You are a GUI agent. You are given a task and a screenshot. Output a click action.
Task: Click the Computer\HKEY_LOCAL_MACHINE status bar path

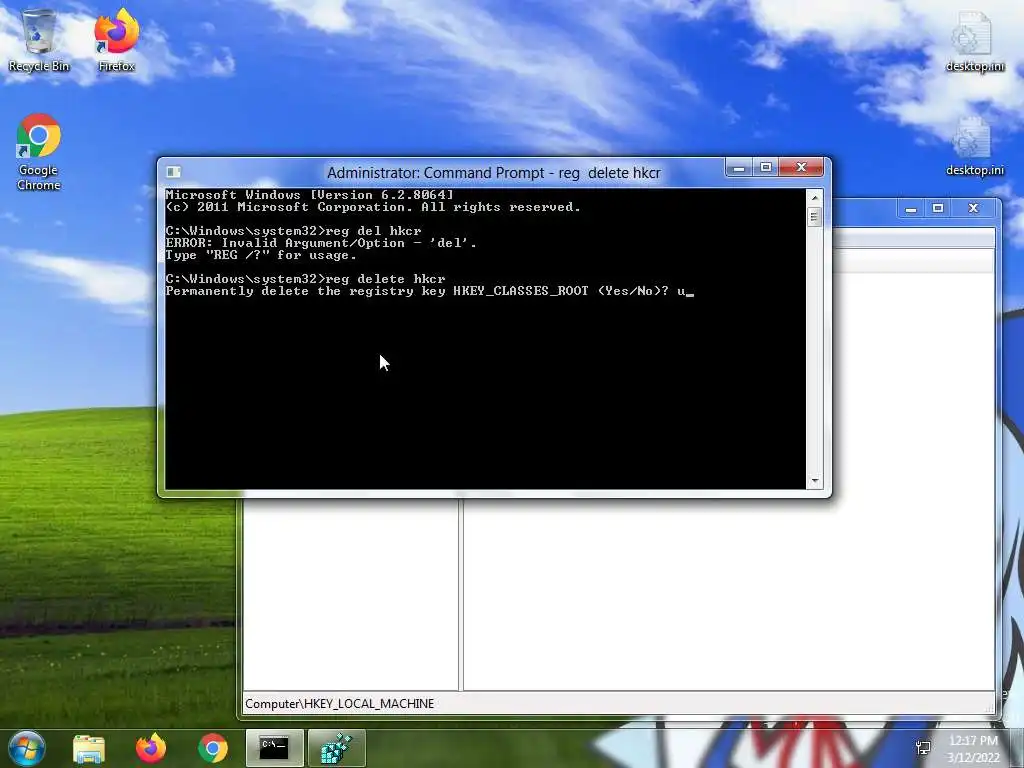pyautogui.click(x=340, y=703)
